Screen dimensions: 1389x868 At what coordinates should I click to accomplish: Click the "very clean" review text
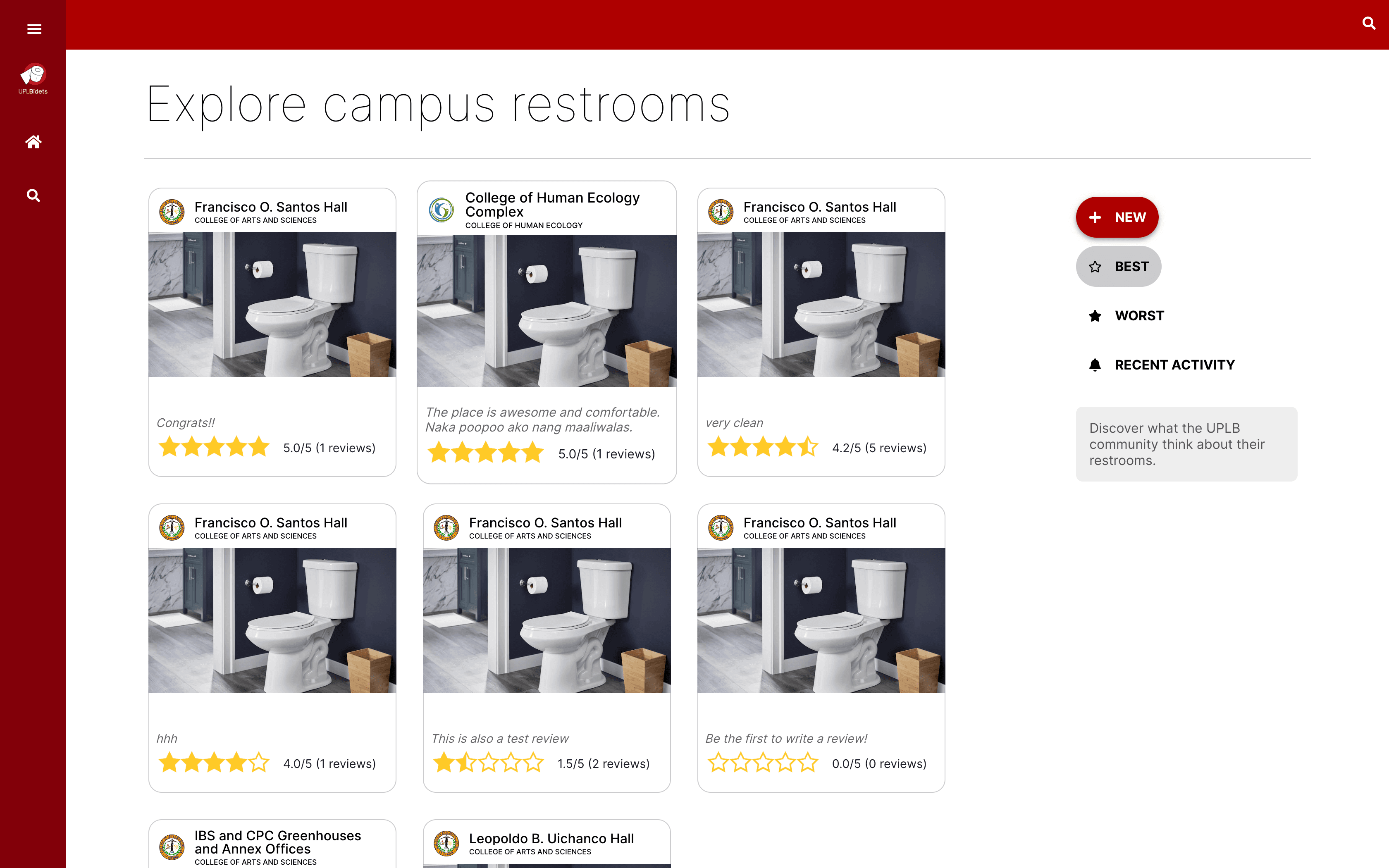coord(734,422)
